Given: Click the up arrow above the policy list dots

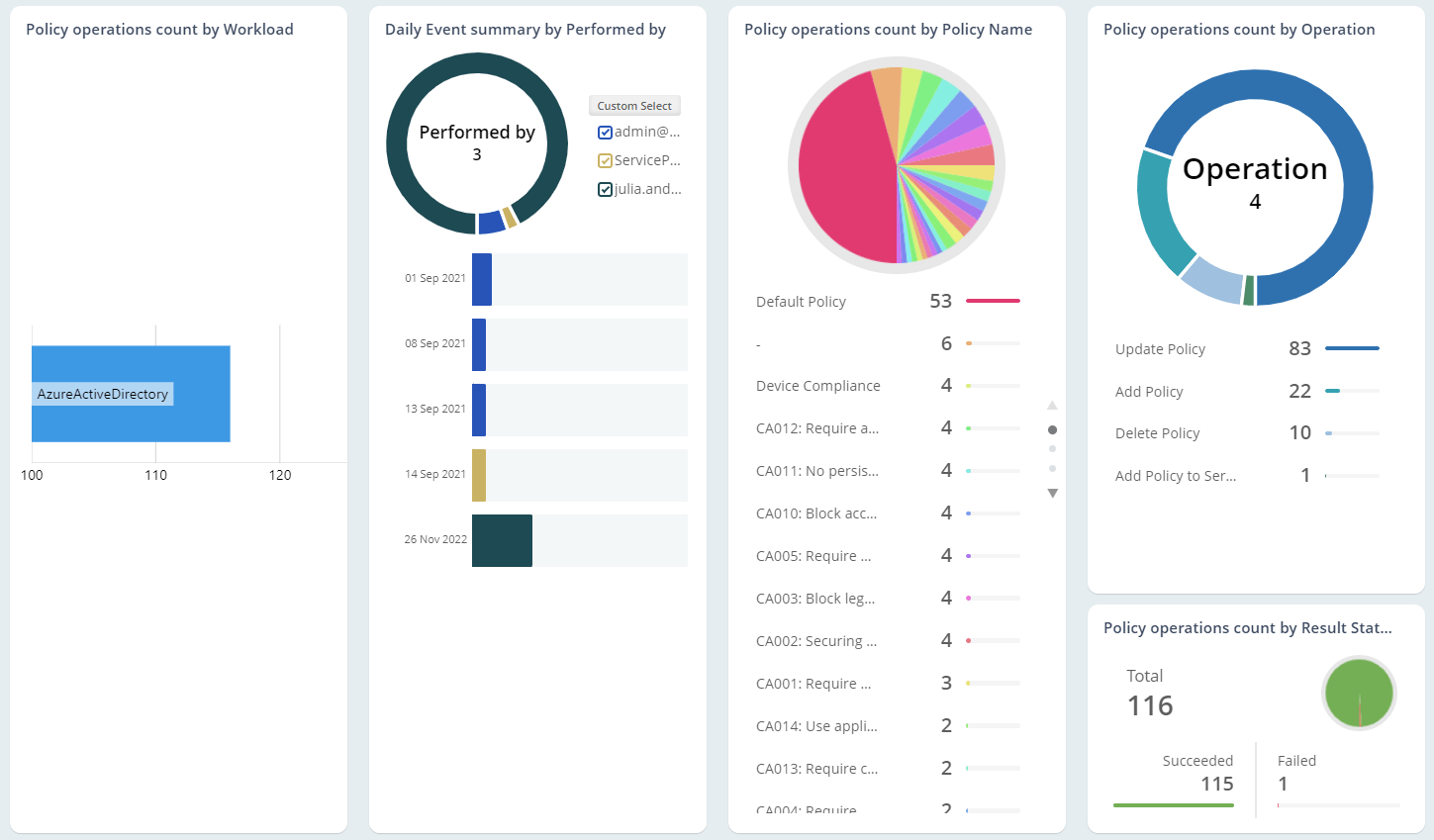Looking at the screenshot, I should (1052, 405).
